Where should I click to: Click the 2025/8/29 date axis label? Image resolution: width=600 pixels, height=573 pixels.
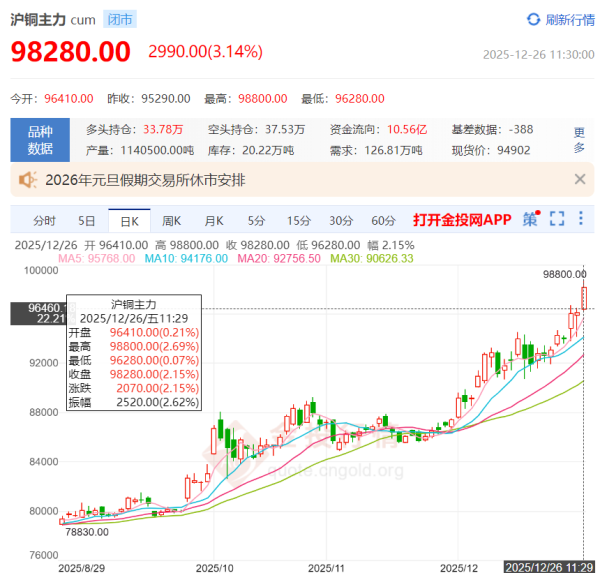pyautogui.click(x=82, y=568)
